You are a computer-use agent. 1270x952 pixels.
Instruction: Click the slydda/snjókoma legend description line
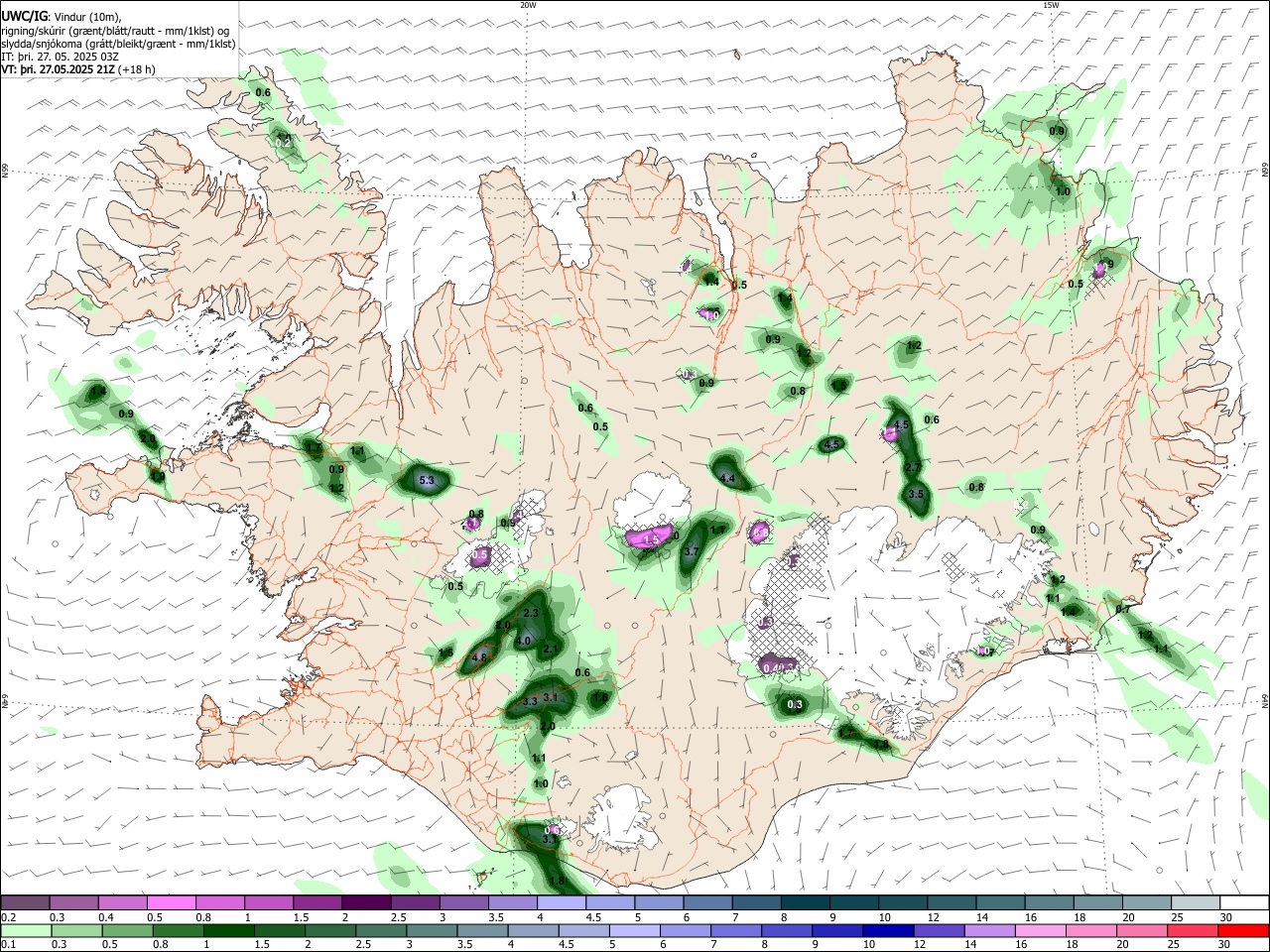click(118, 44)
